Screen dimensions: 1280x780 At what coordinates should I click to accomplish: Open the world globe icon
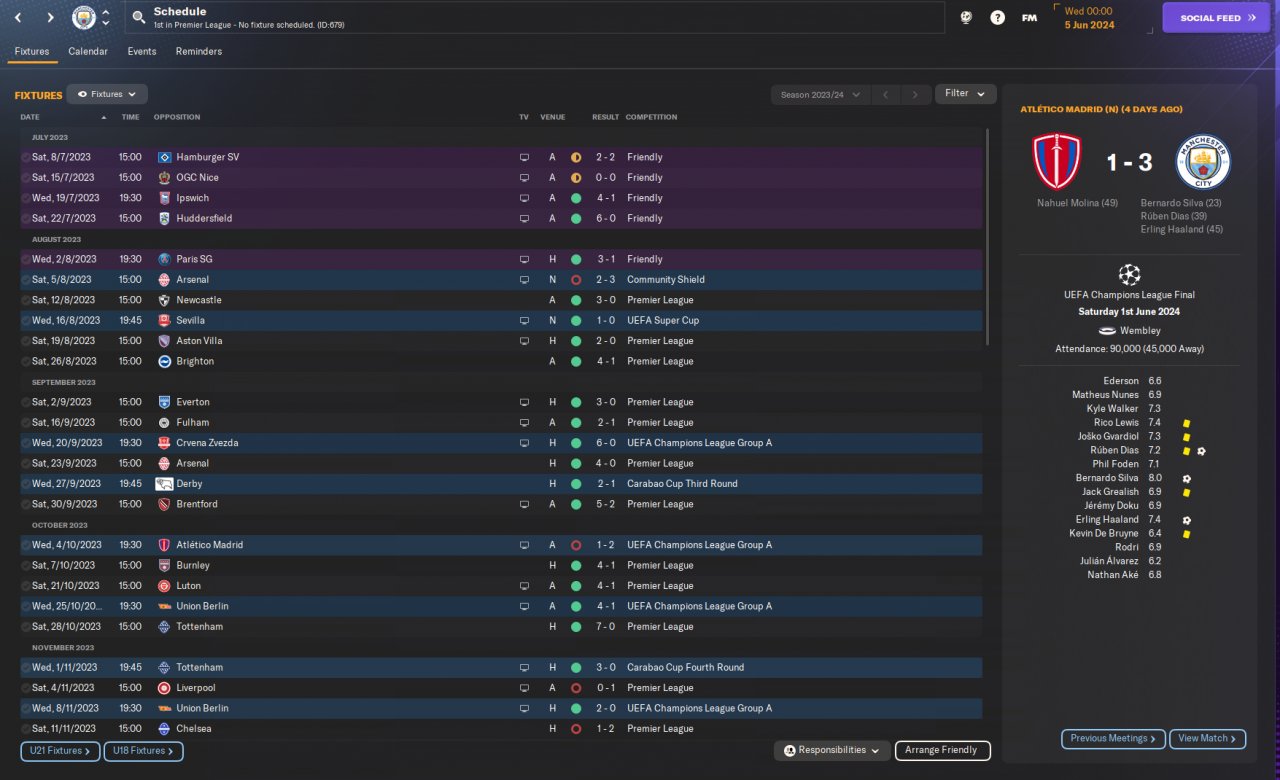966,17
